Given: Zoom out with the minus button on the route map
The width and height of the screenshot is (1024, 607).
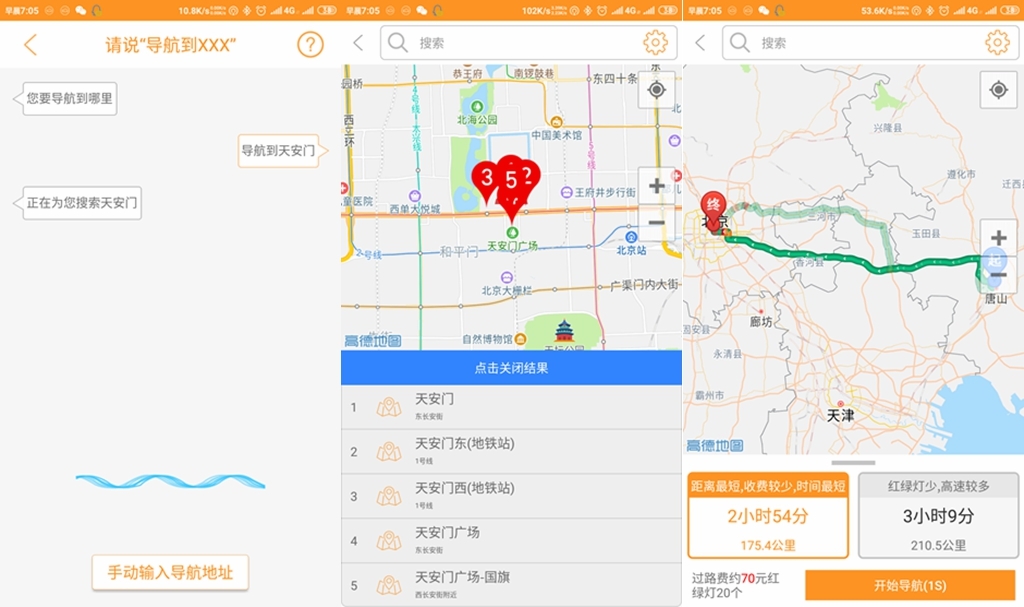Looking at the screenshot, I should 996,274.
